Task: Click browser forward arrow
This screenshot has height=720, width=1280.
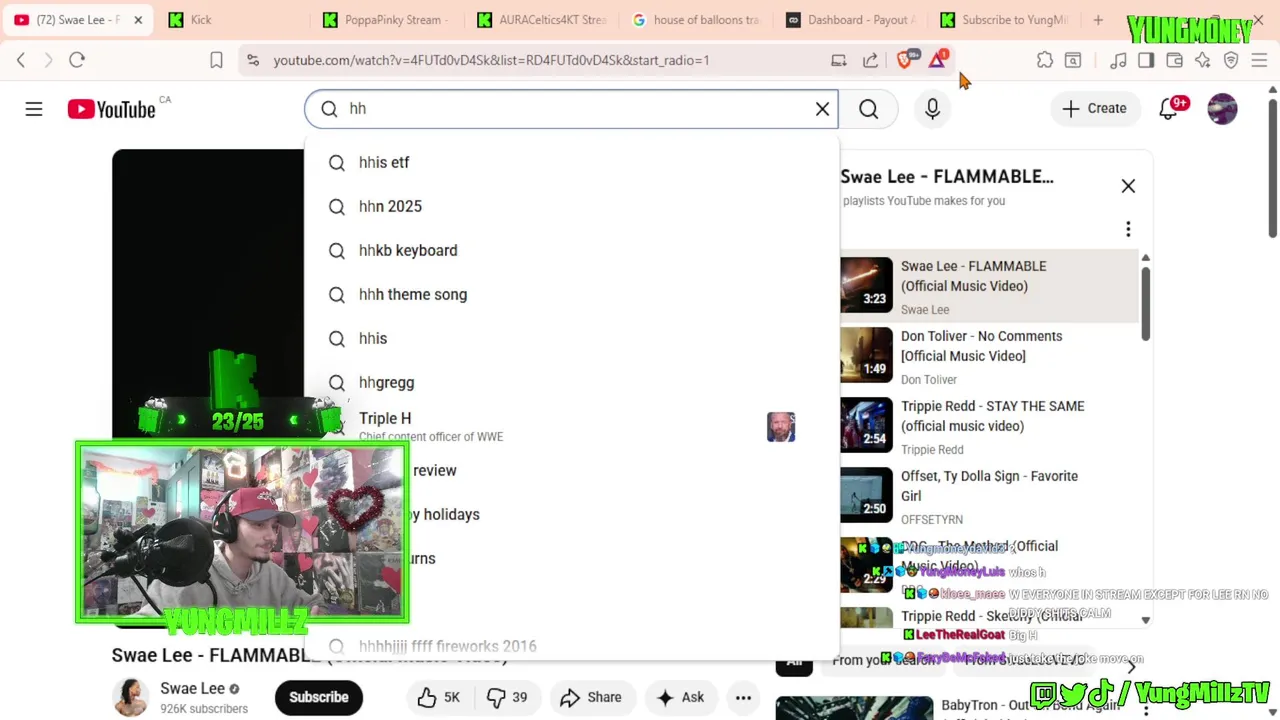Action: [x=48, y=60]
